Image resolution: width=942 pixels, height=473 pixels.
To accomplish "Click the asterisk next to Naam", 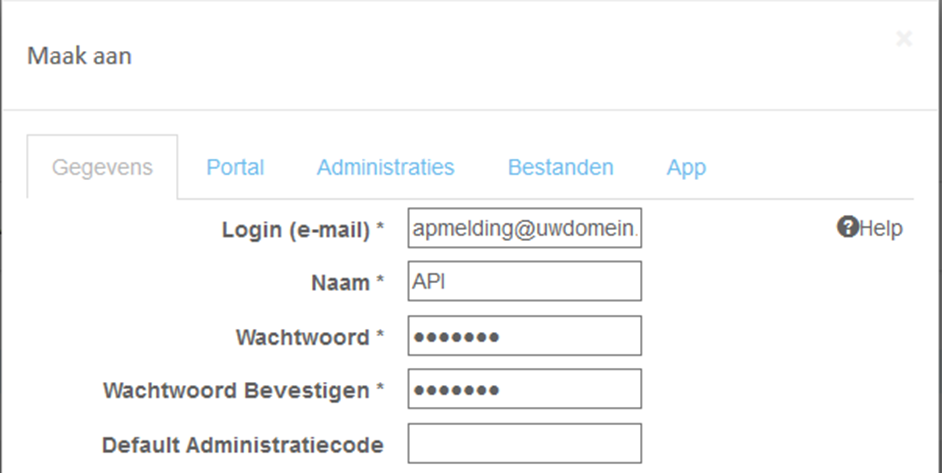I will (x=380, y=279).
